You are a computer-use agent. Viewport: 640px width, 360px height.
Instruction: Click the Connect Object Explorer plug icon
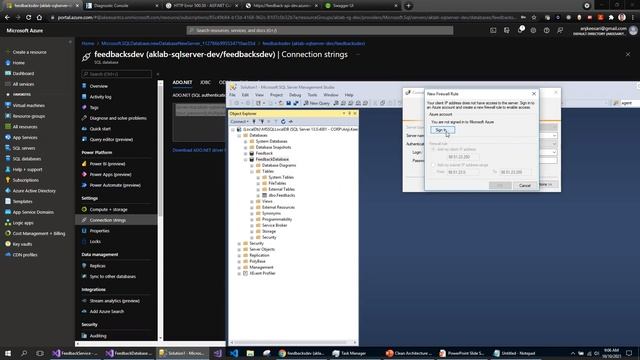point(254,122)
